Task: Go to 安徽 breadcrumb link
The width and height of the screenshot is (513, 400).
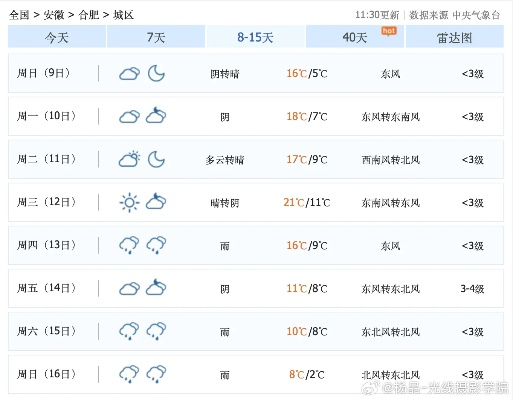Action: (54, 15)
